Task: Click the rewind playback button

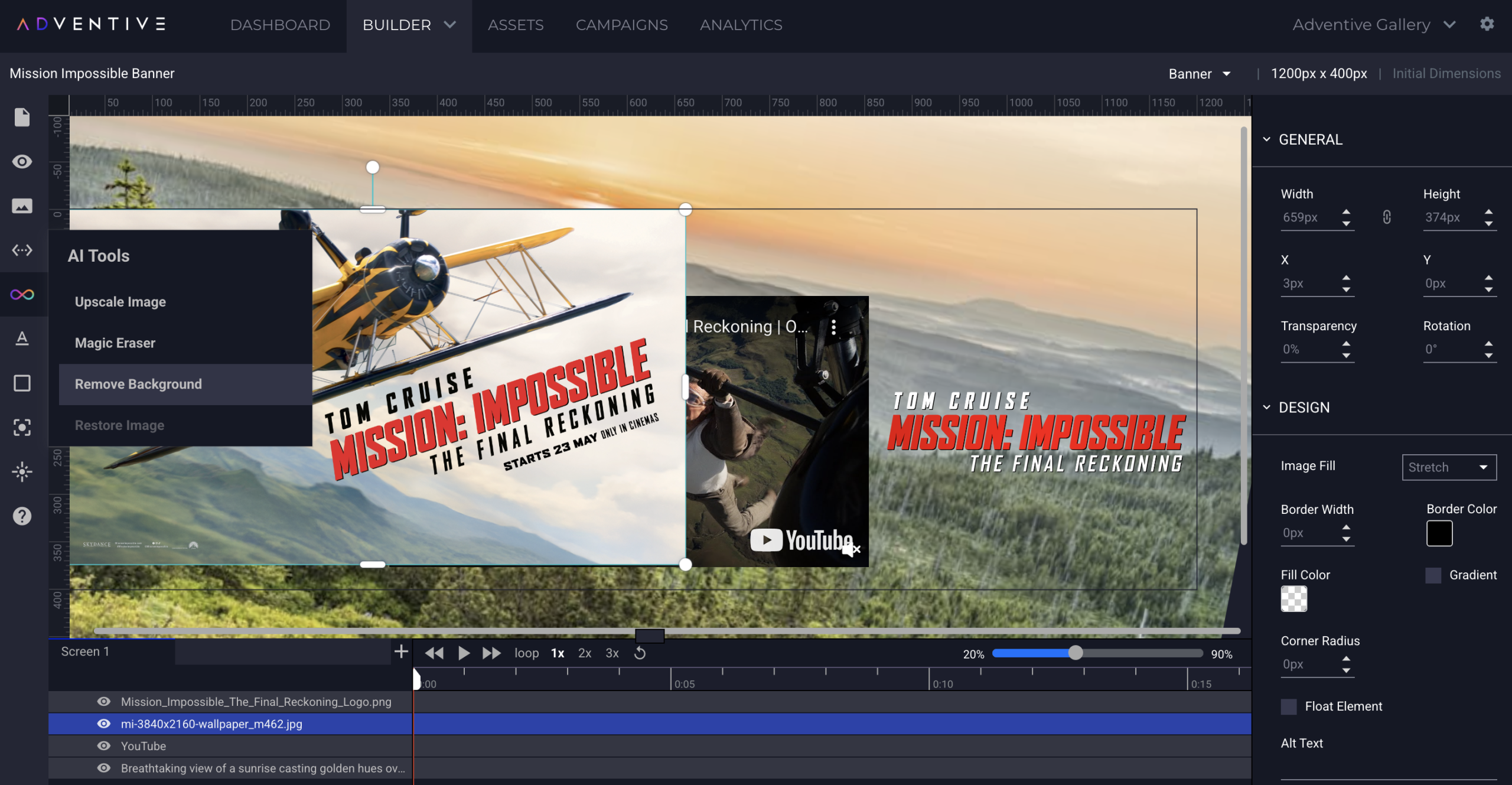Action: (434, 653)
